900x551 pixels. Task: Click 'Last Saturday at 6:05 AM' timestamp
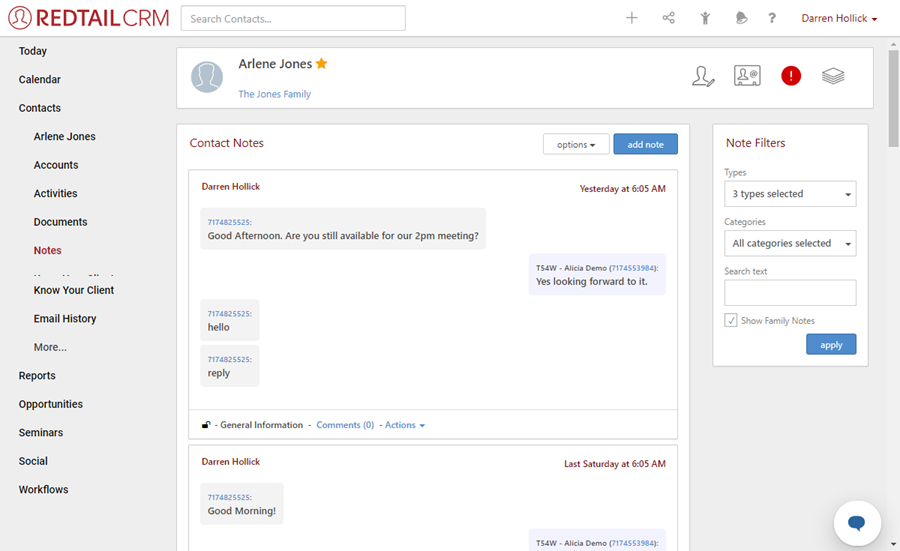click(615, 464)
